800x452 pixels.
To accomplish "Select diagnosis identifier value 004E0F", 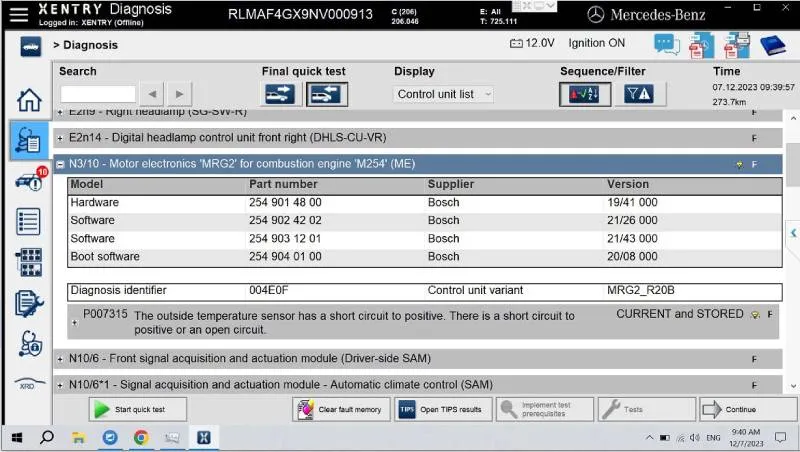I will click(268, 290).
